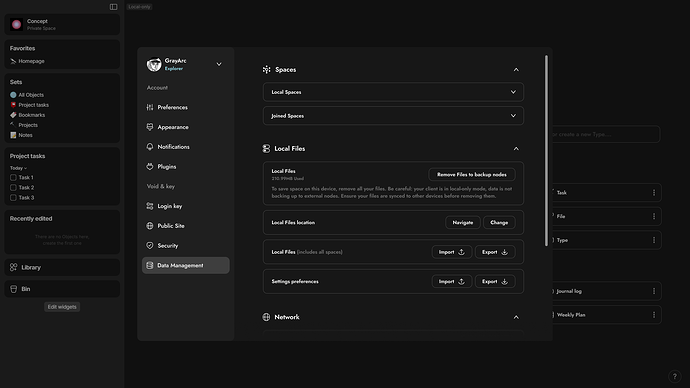
Task: Open the Projects set
Action: 28,125
